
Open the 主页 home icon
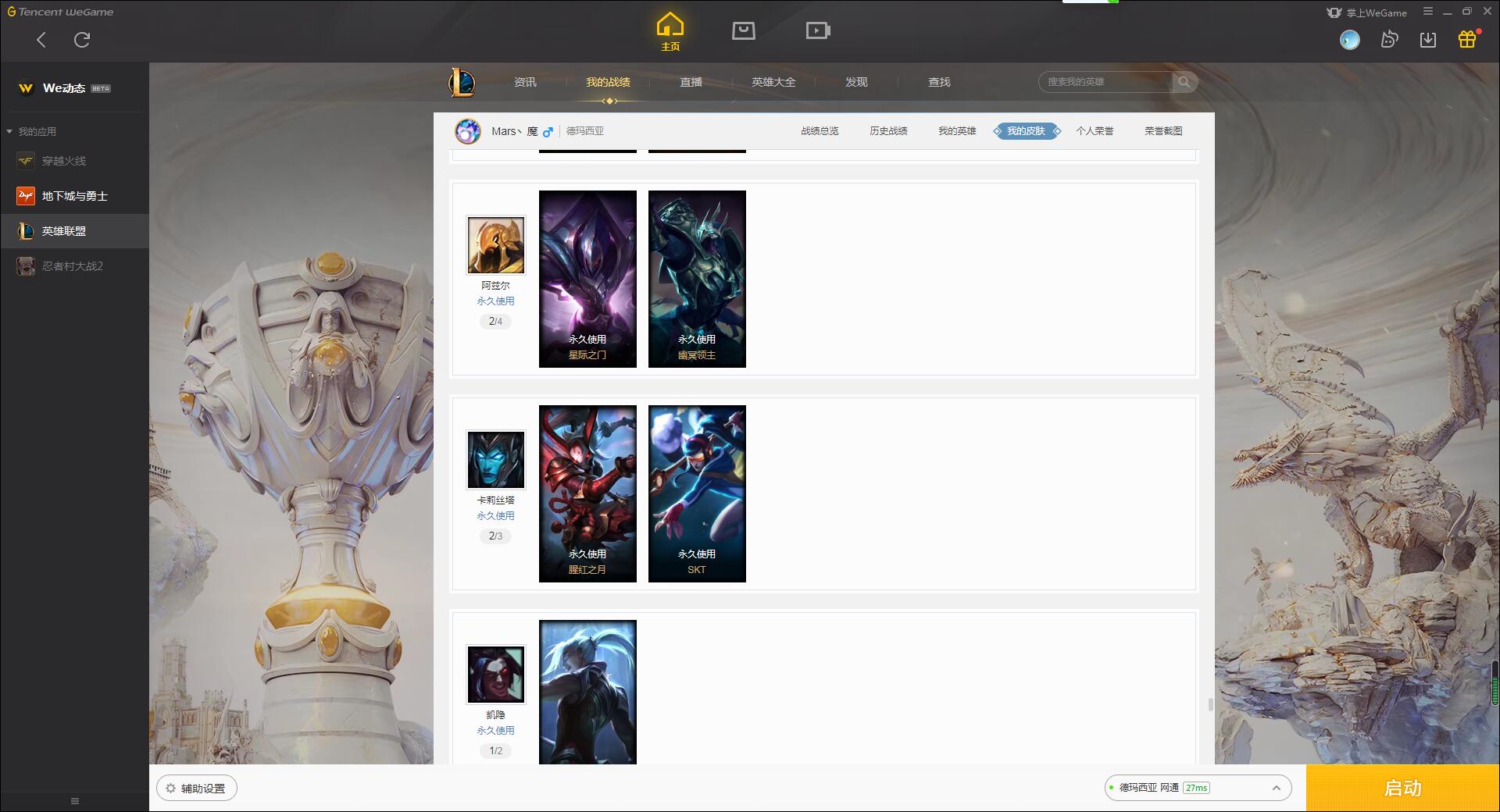(670, 32)
